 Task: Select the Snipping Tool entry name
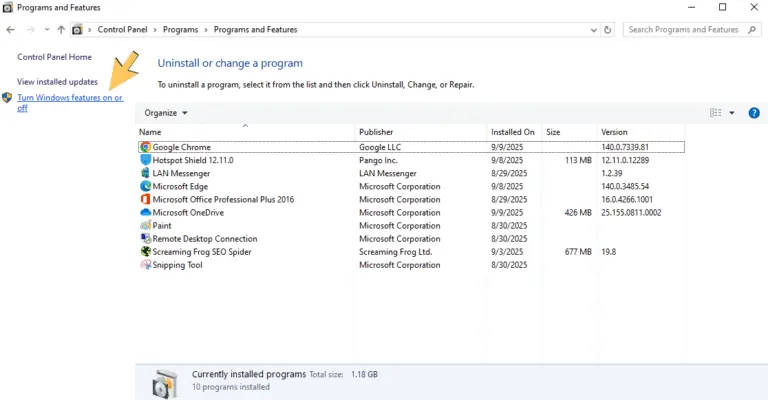click(177, 265)
